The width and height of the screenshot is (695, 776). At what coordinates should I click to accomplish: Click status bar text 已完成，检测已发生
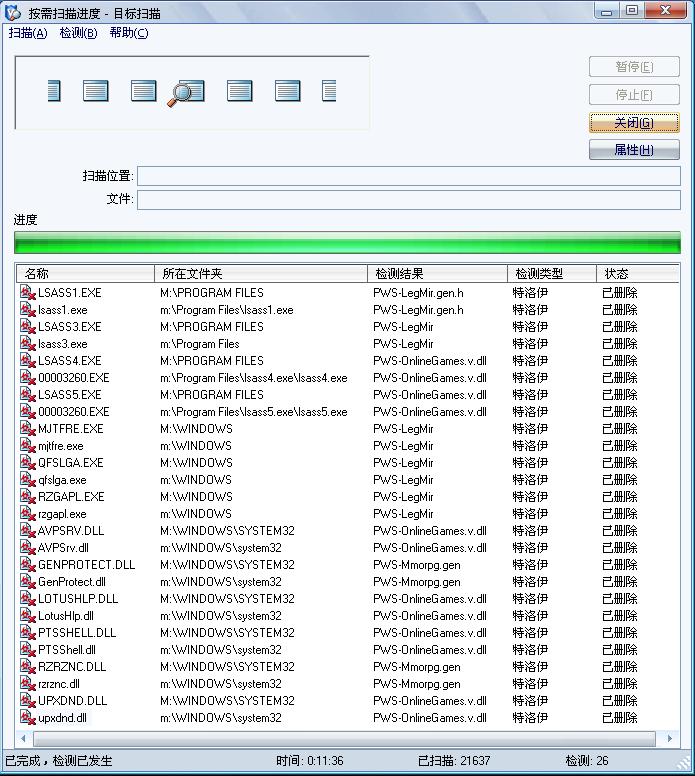[59, 761]
